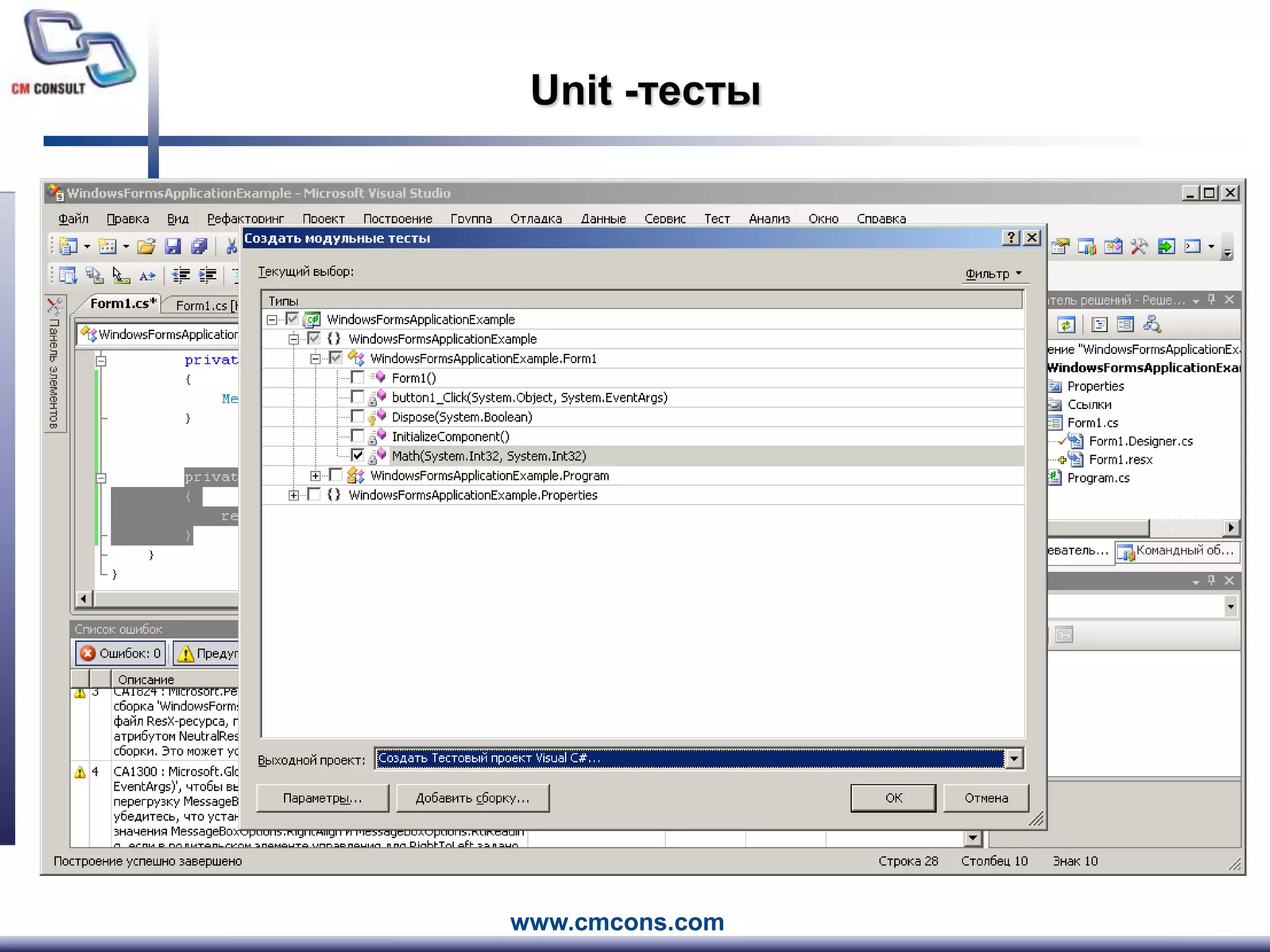1270x952 pixels.
Task: Open the Файл menu
Action: click(x=73, y=218)
